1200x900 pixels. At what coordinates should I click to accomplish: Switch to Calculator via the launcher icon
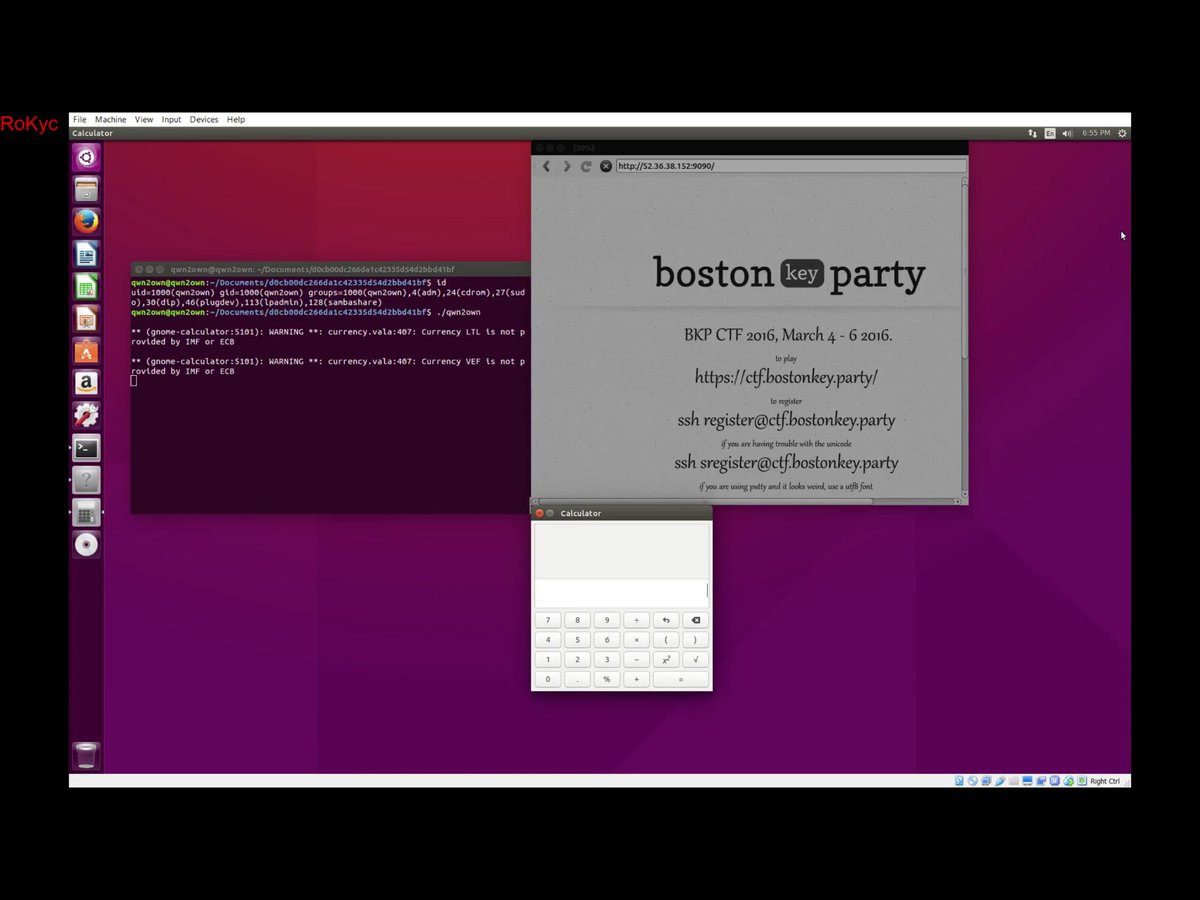86,513
